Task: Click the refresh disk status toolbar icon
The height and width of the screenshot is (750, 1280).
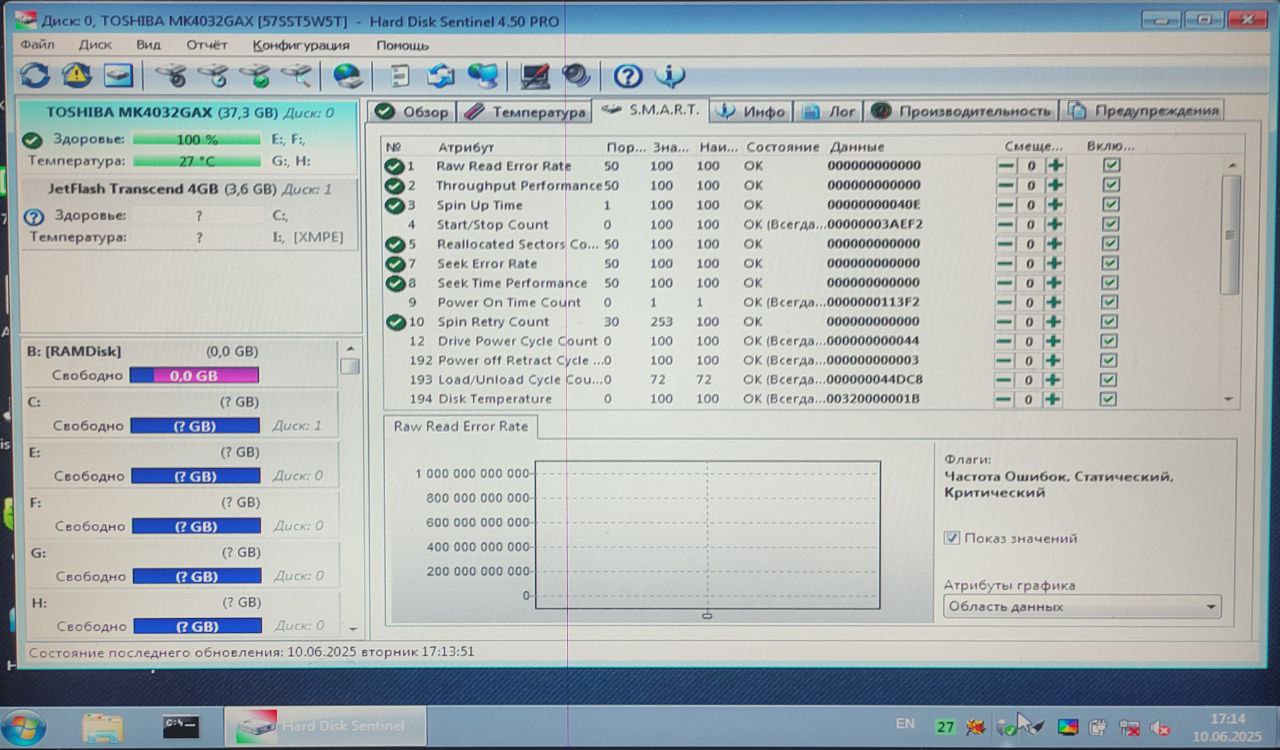Action: (35, 75)
